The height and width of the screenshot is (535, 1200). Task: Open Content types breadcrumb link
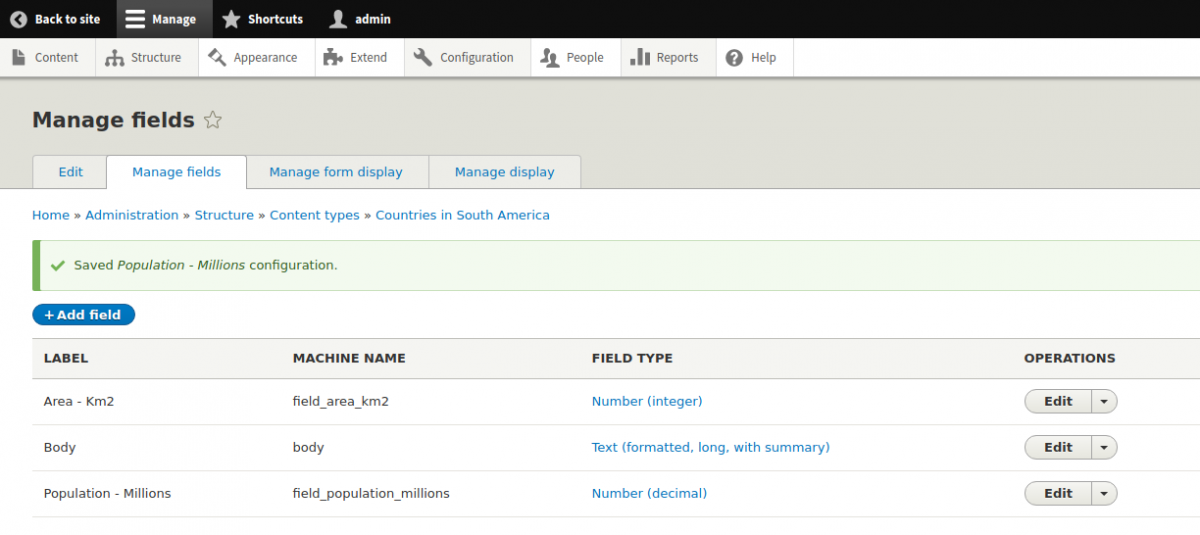[x=314, y=215]
